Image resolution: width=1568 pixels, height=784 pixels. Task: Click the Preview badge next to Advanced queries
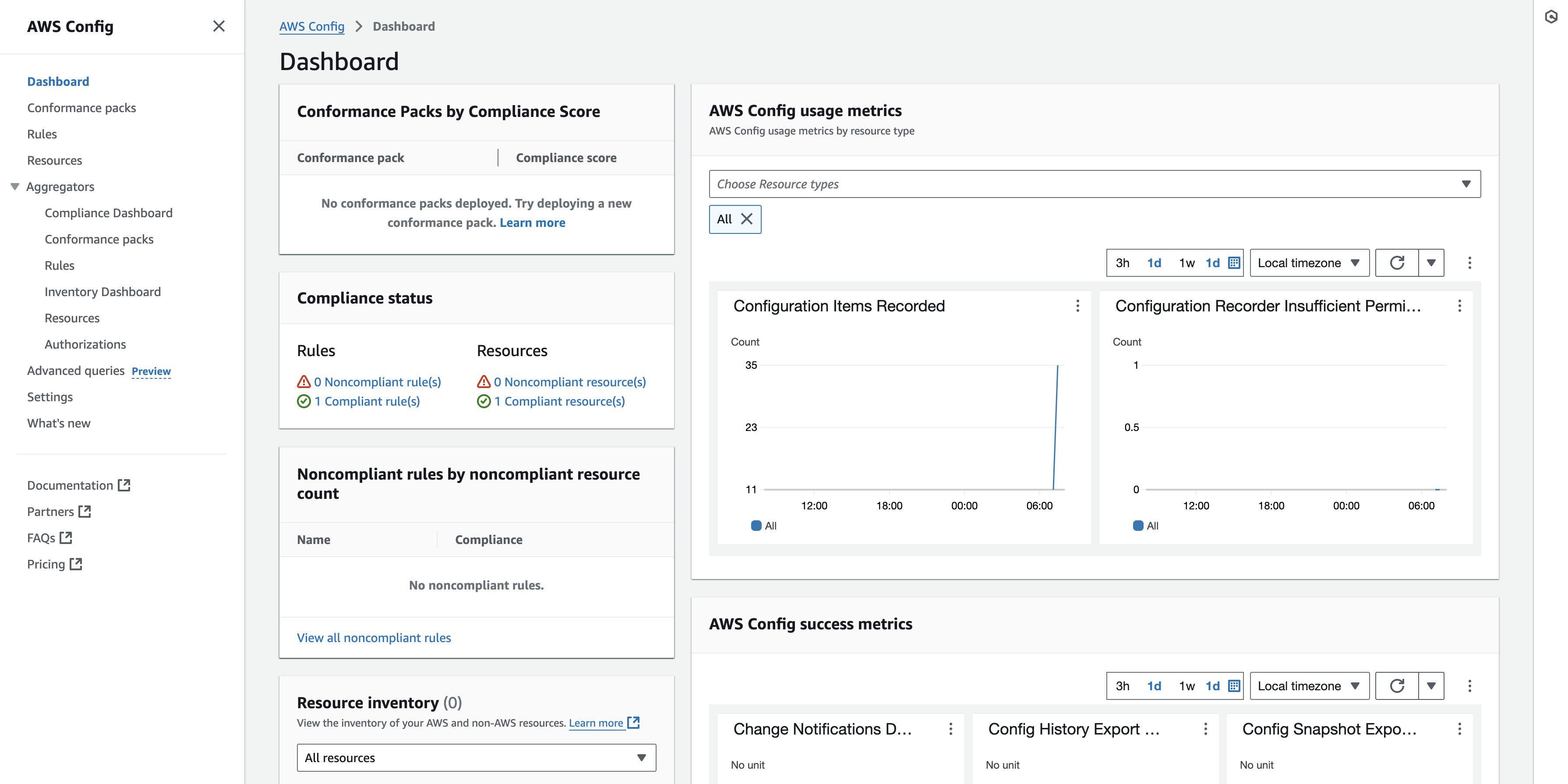[x=151, y=371]
